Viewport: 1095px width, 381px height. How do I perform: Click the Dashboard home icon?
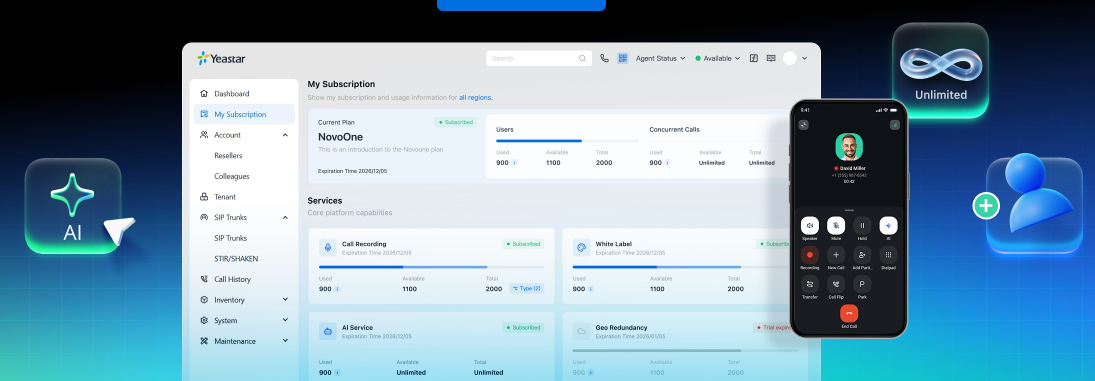point(204,94)
